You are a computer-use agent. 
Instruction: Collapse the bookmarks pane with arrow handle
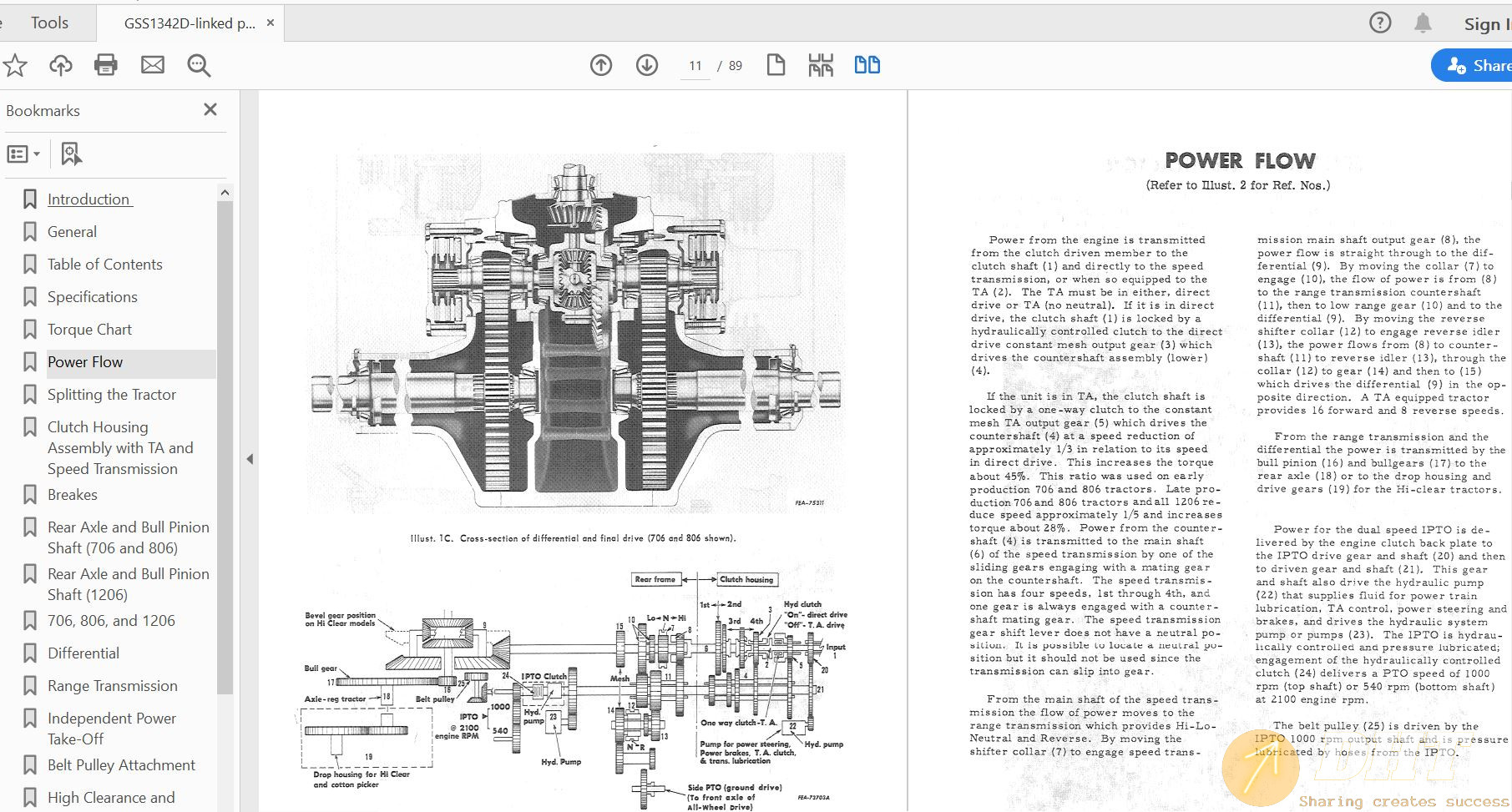249,459
